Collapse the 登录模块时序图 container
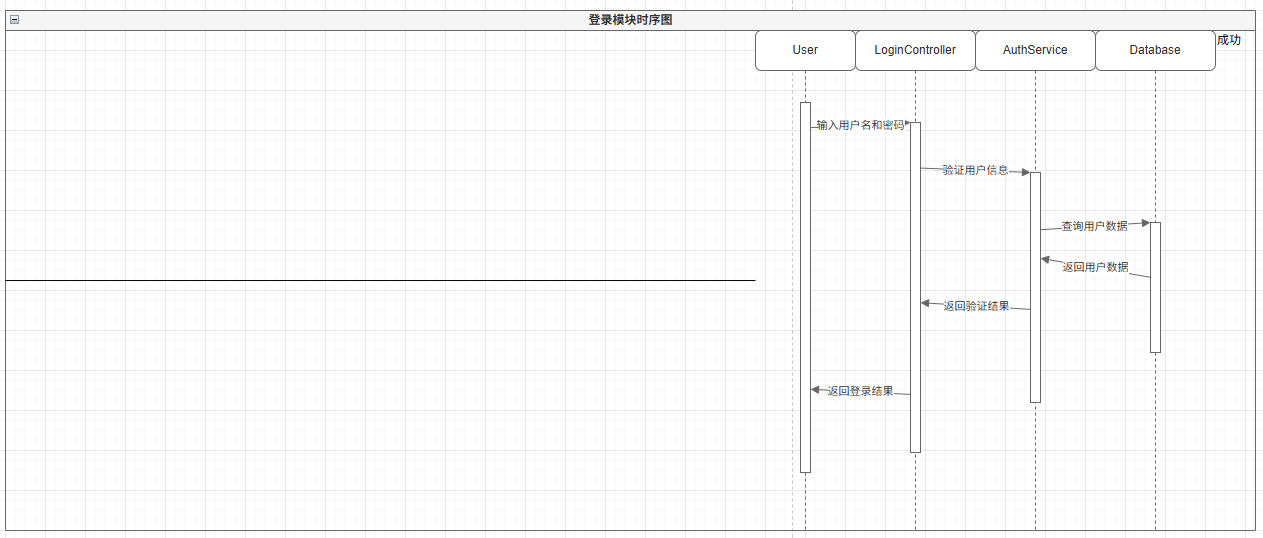 coord(14,20)
